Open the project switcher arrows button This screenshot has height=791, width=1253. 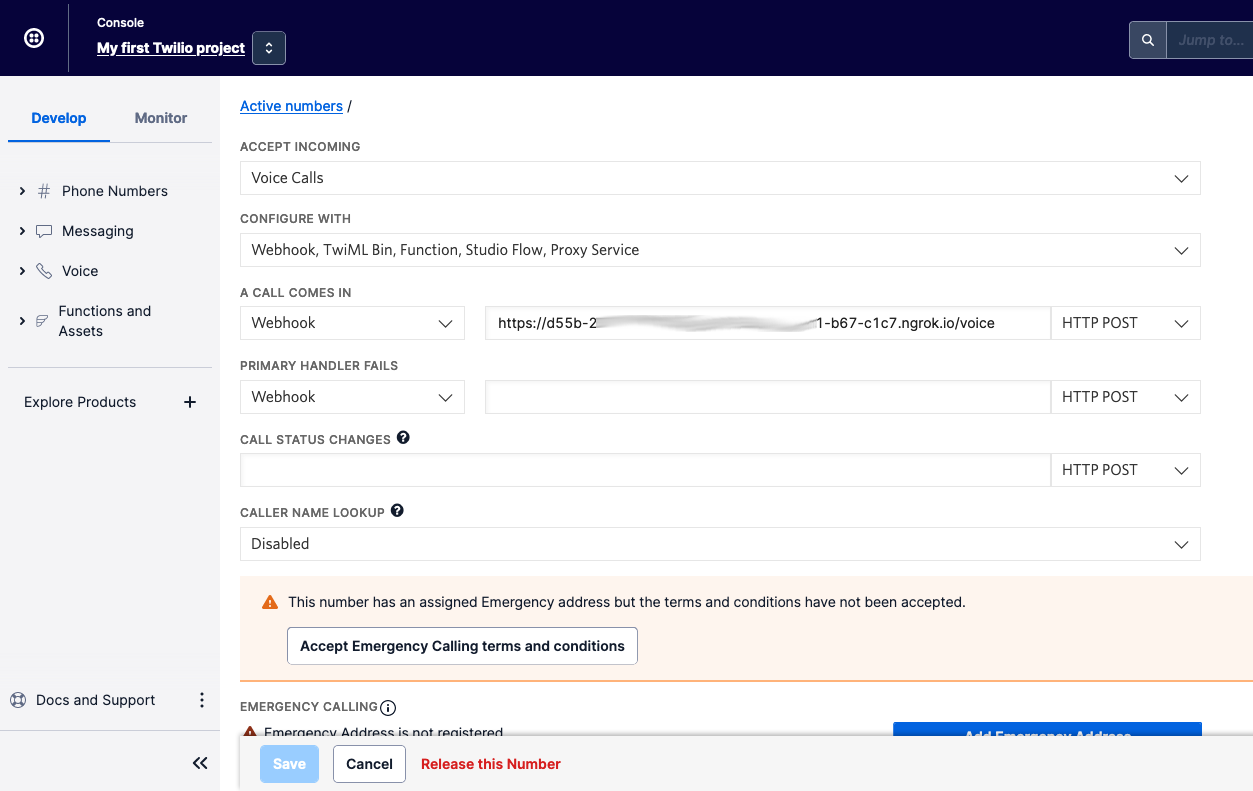pos(269,48)
